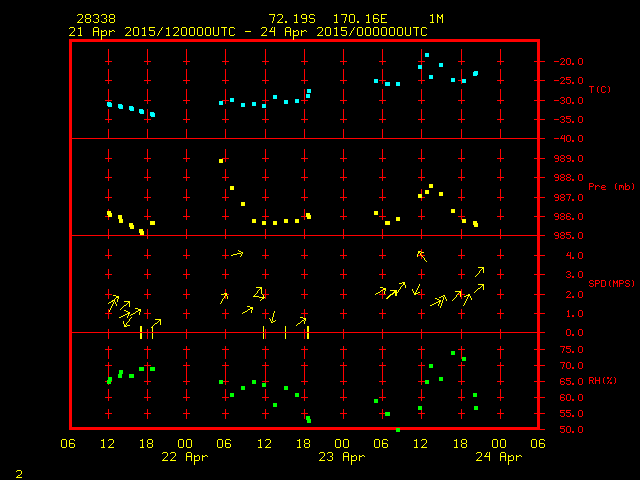Image resolution: width=640 pixels, height=480 pixels.
Task: Click the T(C) temperature axis label
Action: click(599, 90)
